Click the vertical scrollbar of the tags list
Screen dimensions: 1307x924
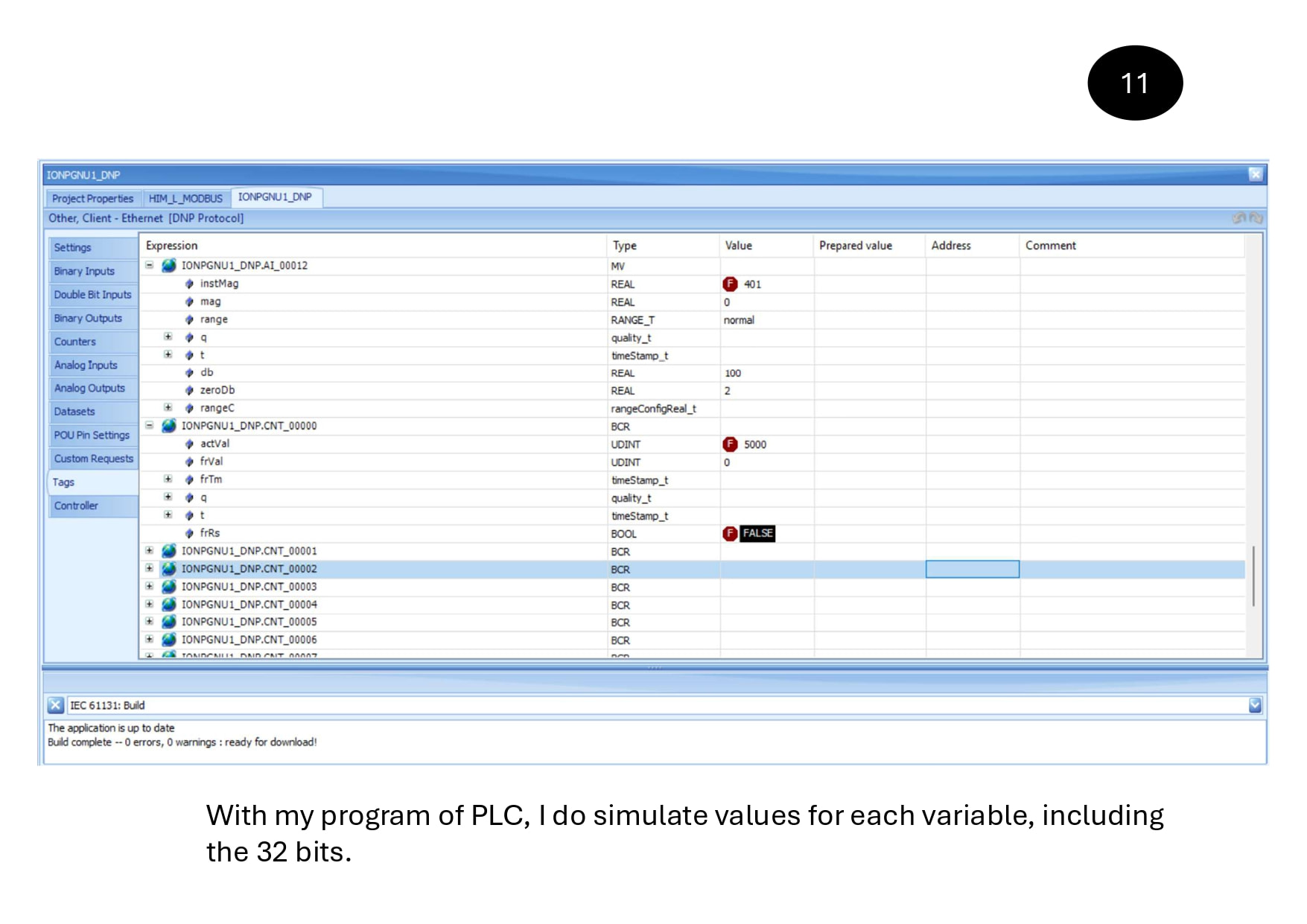pos(1253,576)
